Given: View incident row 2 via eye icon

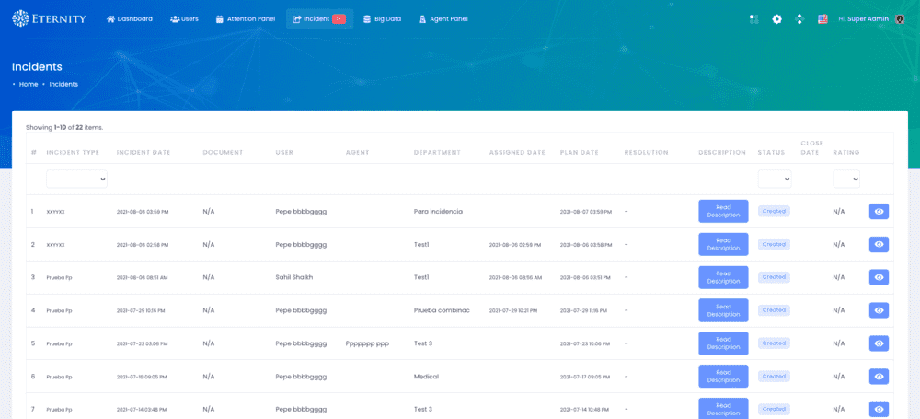Looking at the screenshot, I should 878,244.
